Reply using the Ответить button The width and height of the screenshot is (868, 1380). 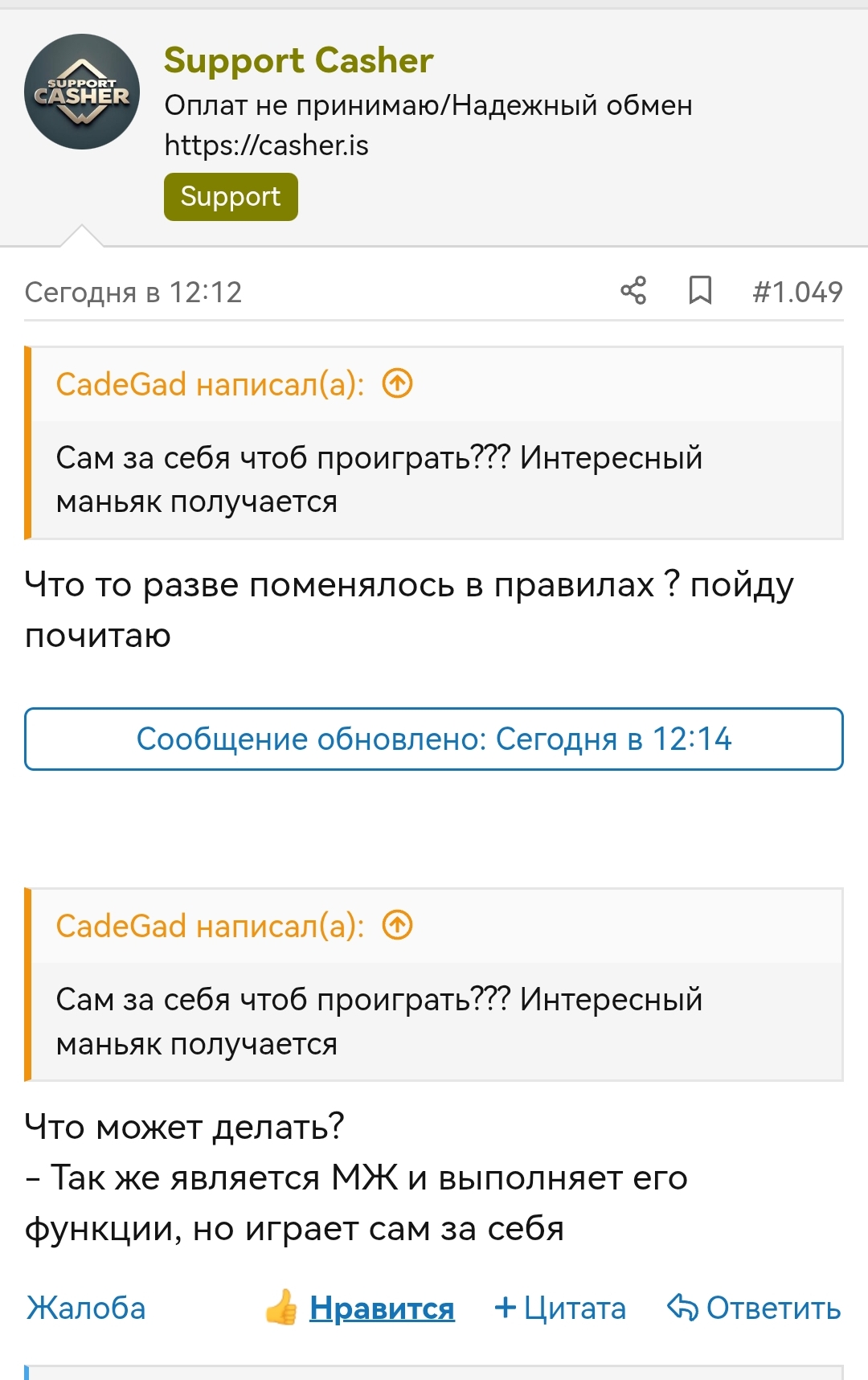pyautogui.click(x=773, y=1308)
